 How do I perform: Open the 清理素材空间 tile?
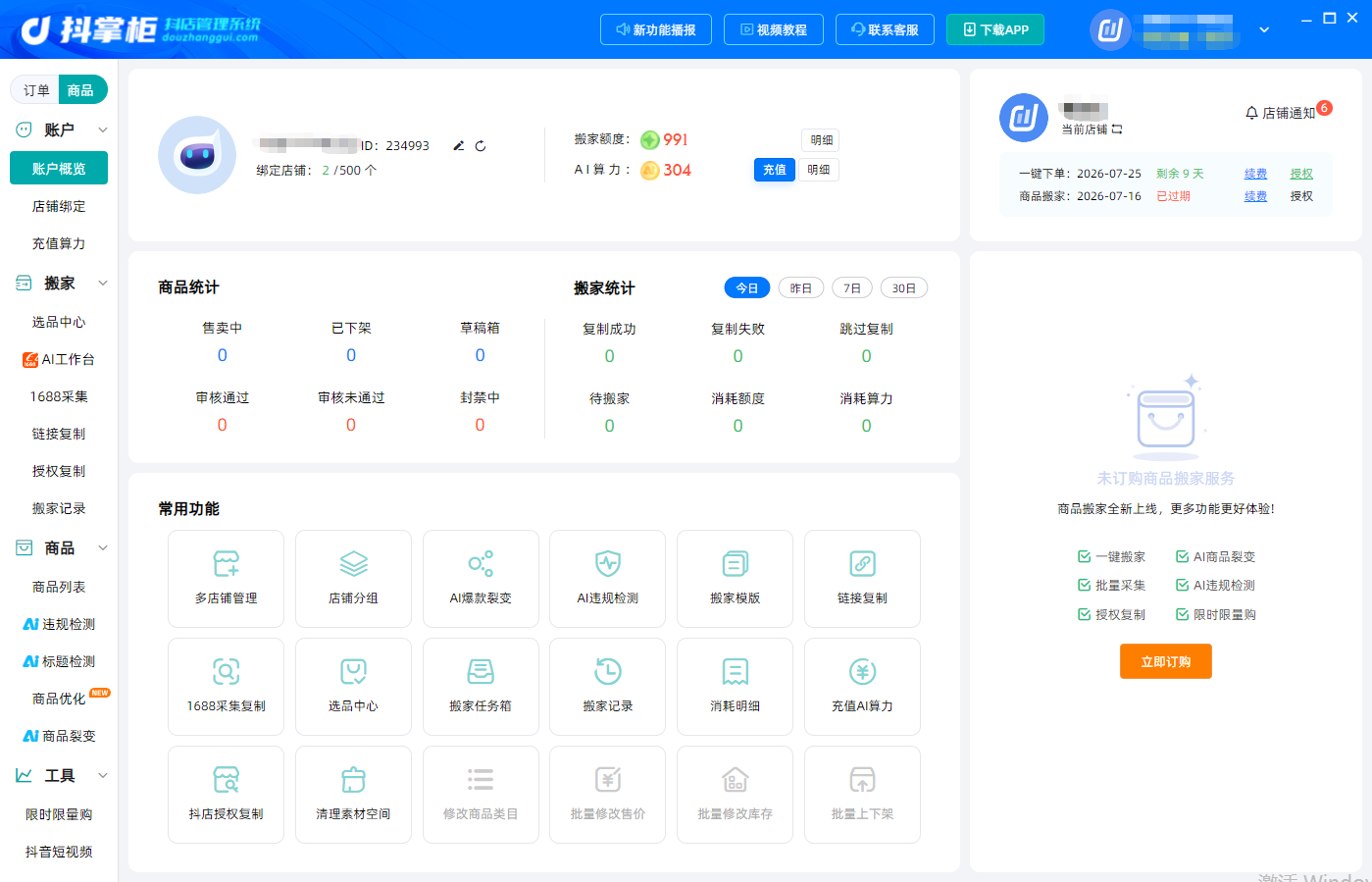[x=353, y=795]
